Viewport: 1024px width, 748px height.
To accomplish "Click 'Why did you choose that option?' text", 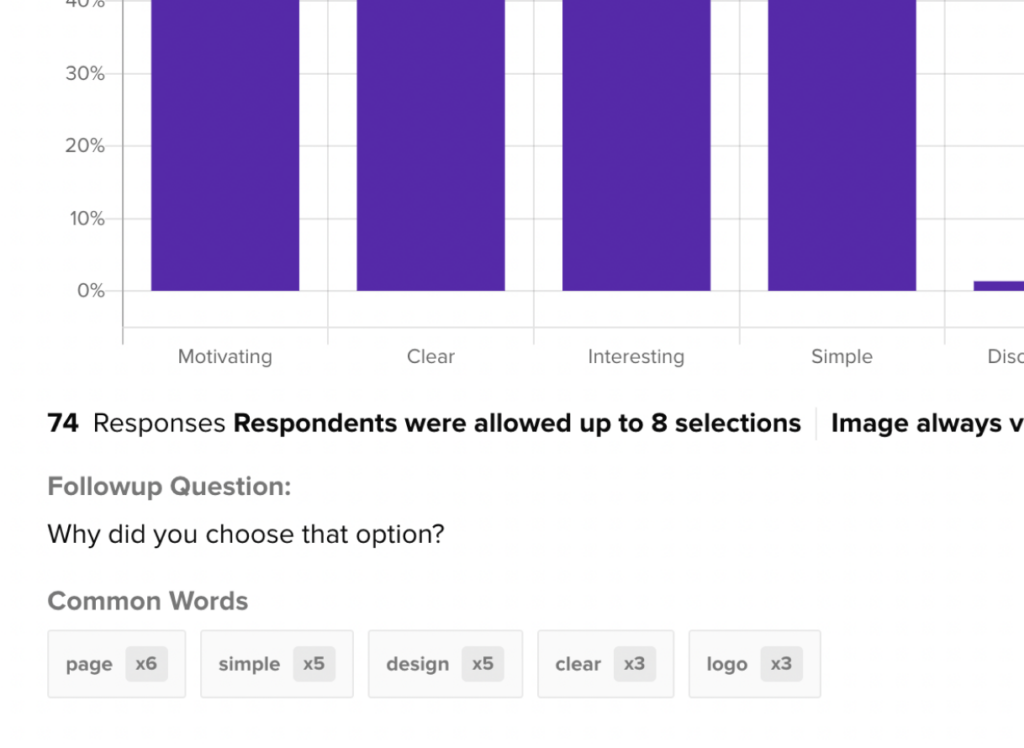I will point(245,535).
